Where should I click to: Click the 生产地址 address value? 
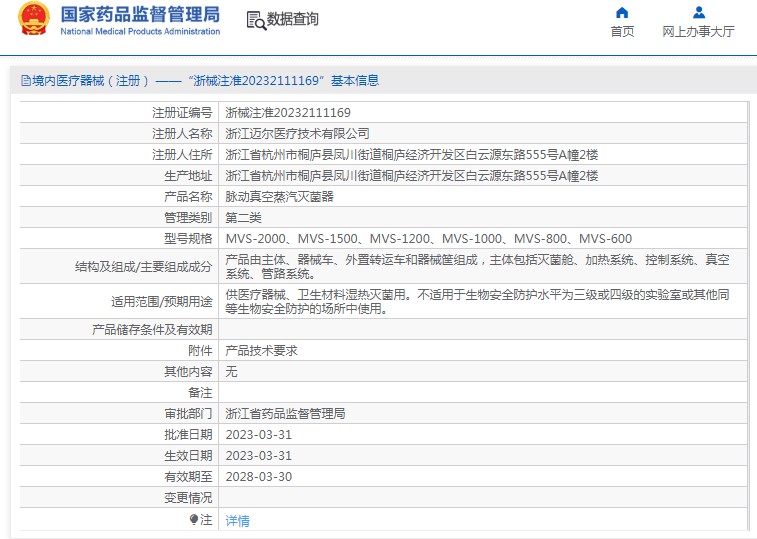pos(412,176)
